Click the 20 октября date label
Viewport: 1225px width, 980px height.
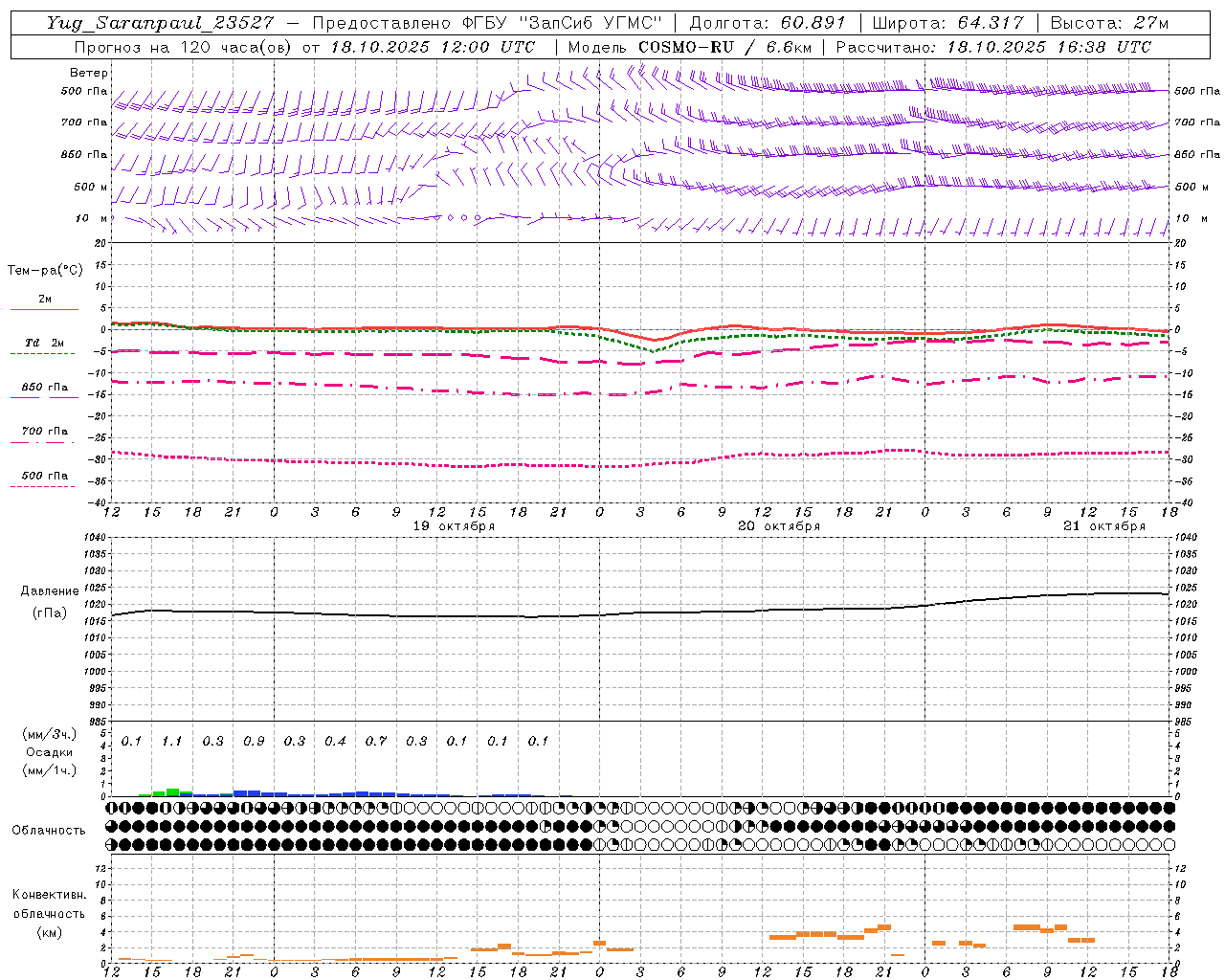click(x=778, y=526)
